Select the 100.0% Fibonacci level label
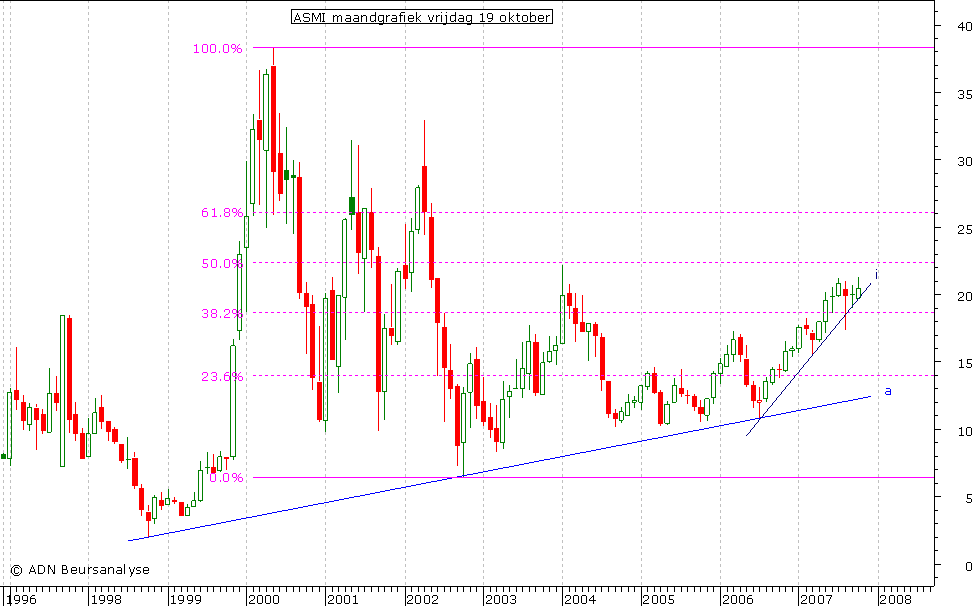Viewport: 975px width, 606px height. [x=218, y=48]
